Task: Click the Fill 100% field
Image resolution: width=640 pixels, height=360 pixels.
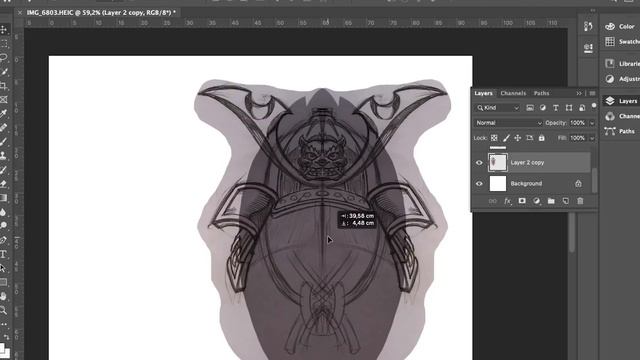Action: pos(578,138)
